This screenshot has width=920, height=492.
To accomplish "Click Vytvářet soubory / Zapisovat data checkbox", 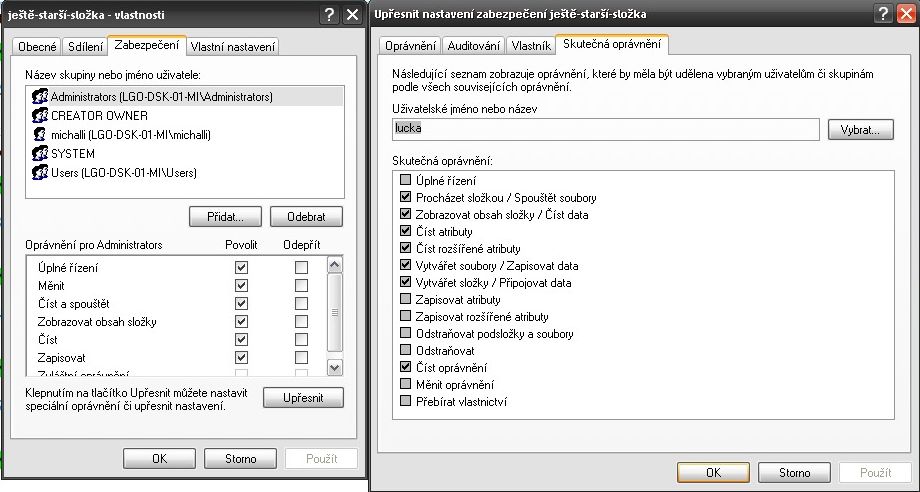I will pos(405,265).
